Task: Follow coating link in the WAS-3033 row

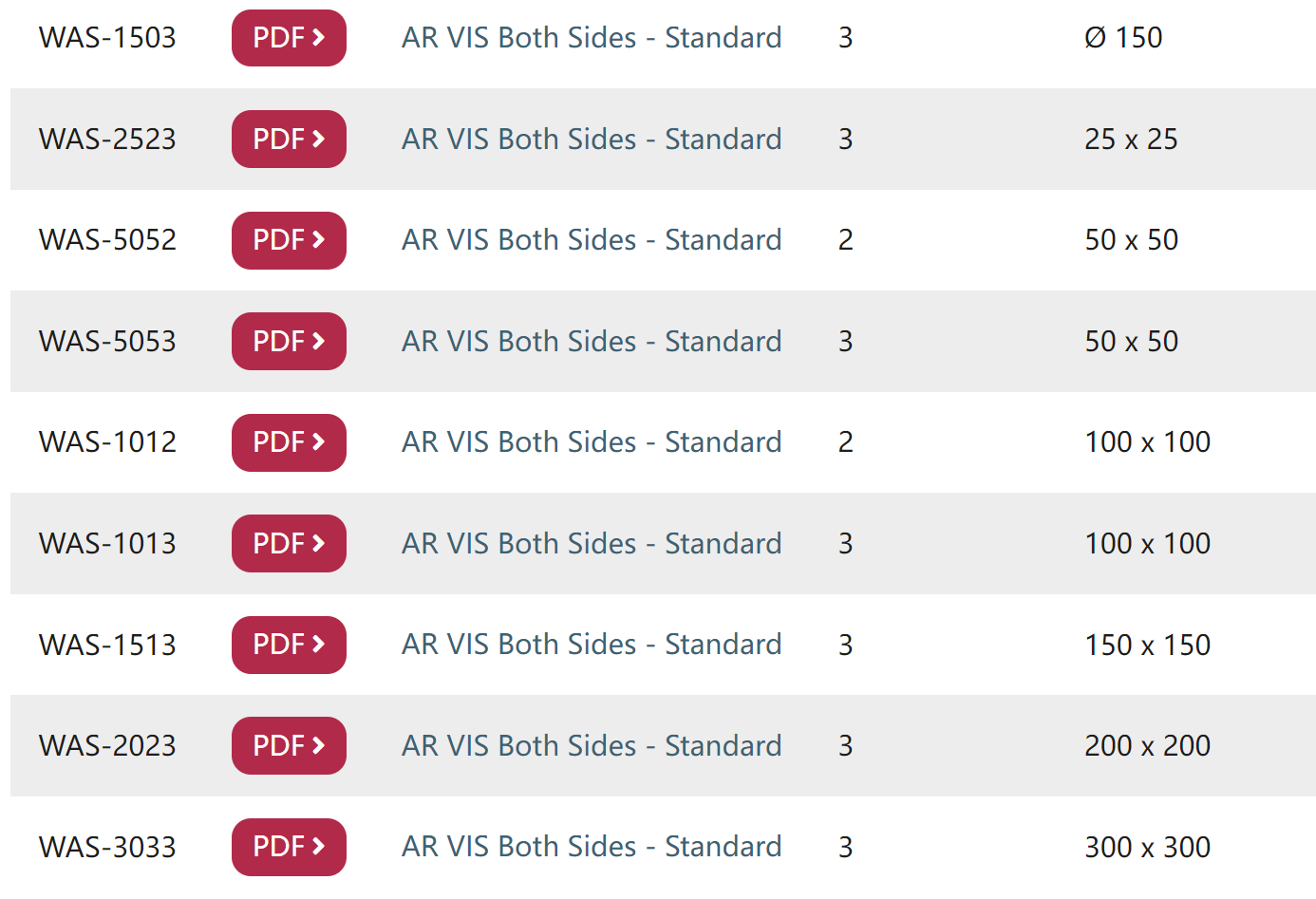Action: 592,847
